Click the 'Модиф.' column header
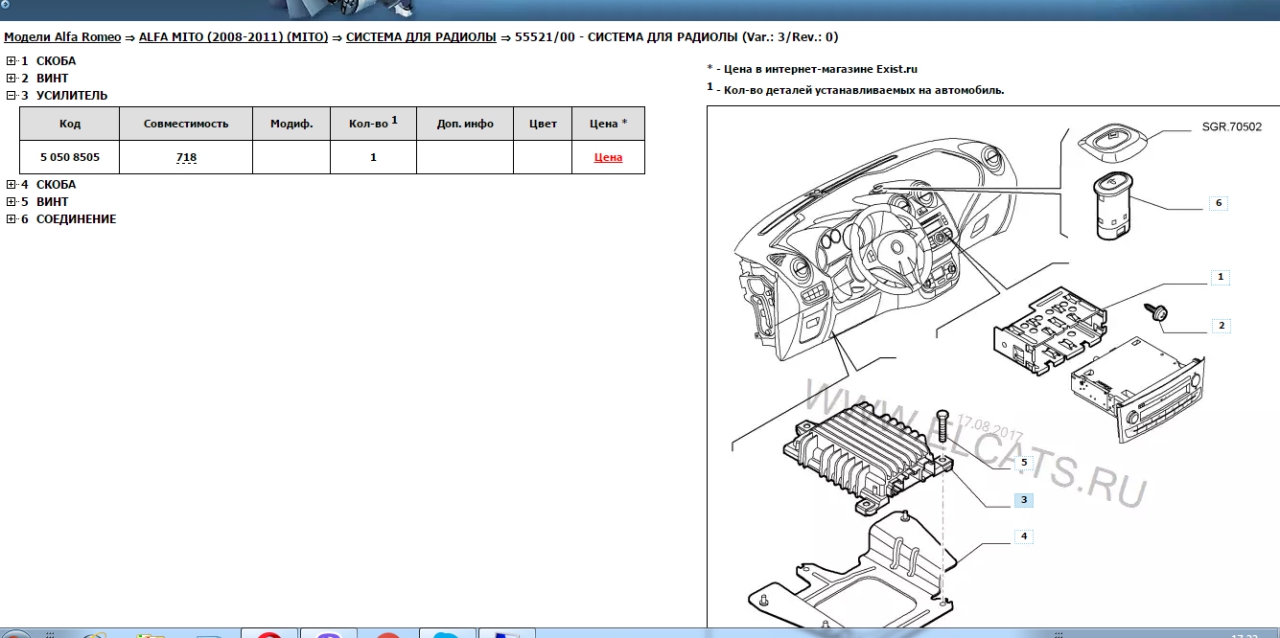Image resolution: width=1280 pixels, height=638 pixels. (x=292, y=124)
